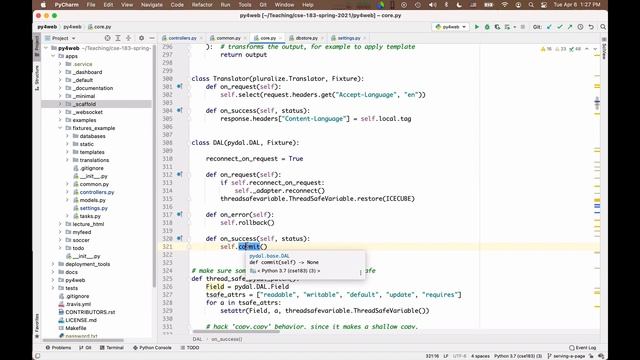Open the run configuration py4web dropdown
Screen dimensions: 640x360
point(451,27)
